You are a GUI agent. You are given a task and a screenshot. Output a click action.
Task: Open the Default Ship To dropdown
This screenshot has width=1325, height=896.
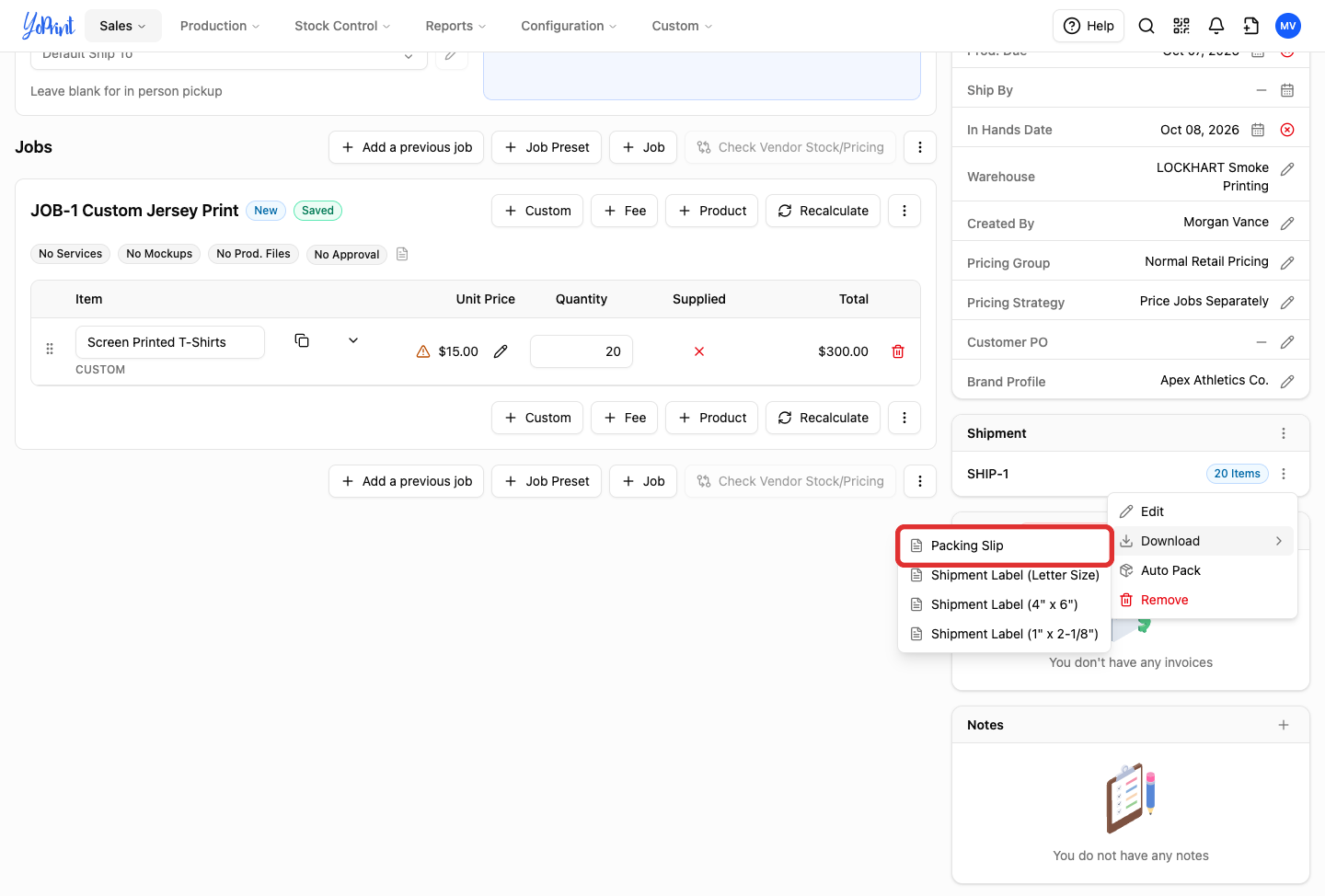pyautogui.click(x=229, y=55)
